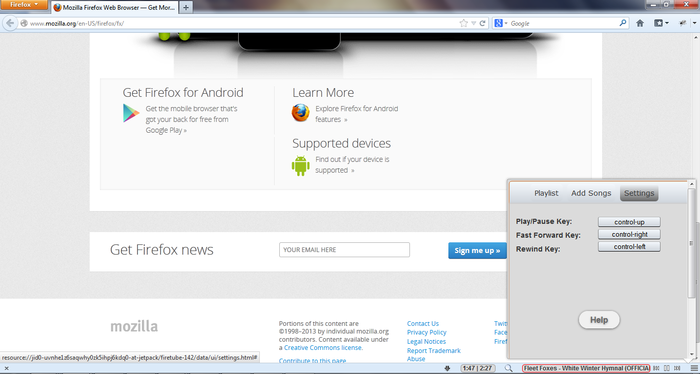Open the Contact Us footer link

coord(422,324)
